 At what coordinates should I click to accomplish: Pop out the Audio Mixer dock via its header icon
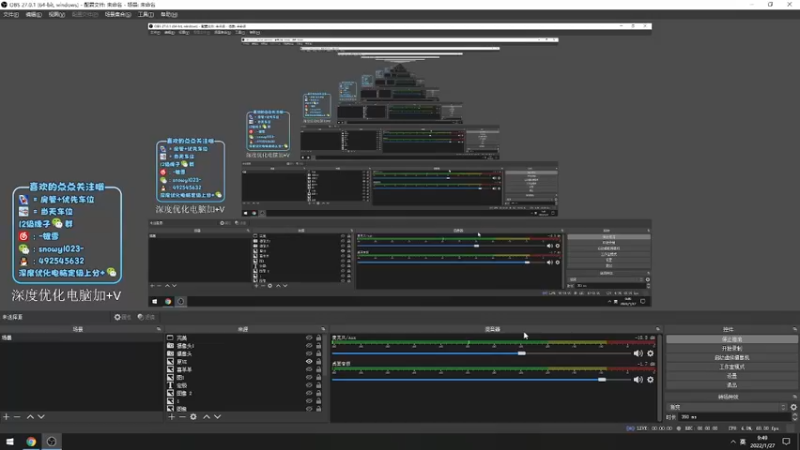658,329
